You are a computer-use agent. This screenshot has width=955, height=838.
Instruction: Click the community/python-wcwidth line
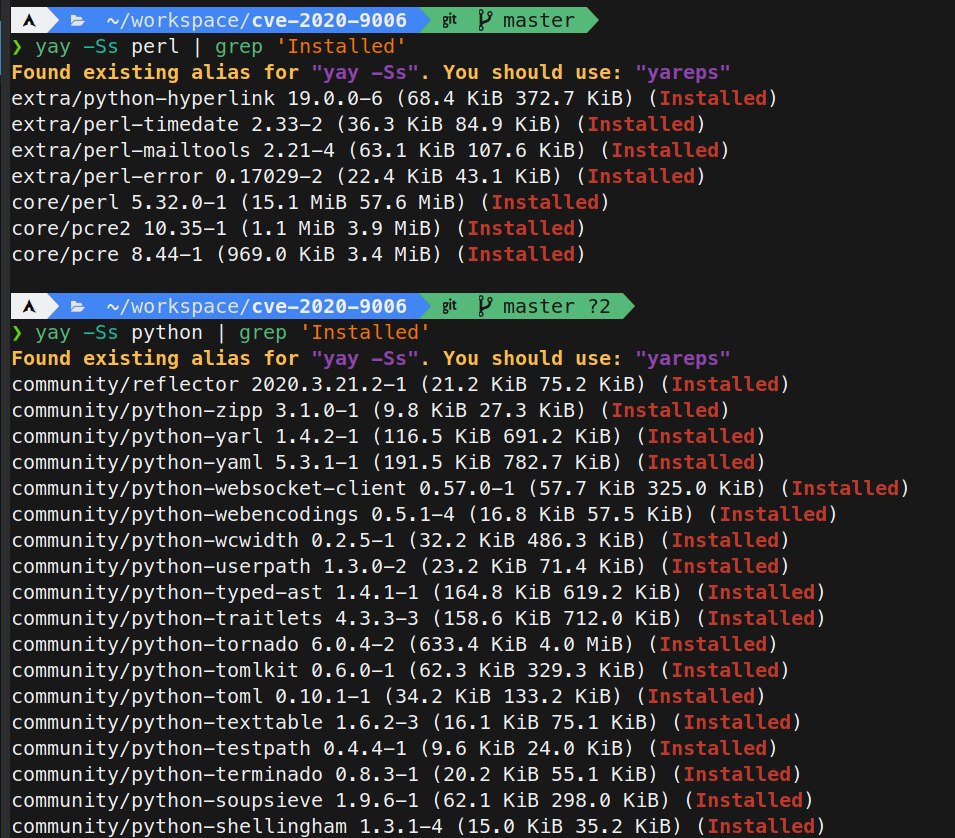[x=400, y=540]
